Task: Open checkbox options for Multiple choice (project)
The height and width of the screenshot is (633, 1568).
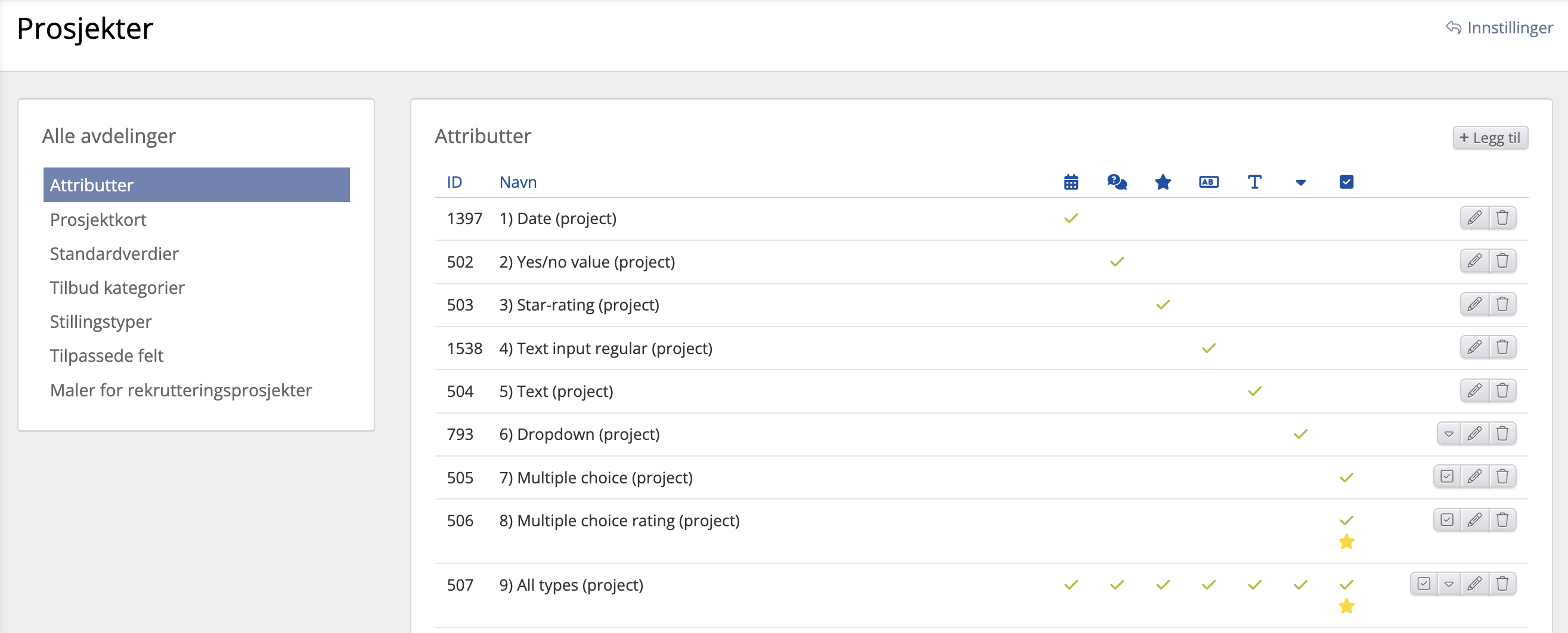Action: click(x=1447, y=477)
